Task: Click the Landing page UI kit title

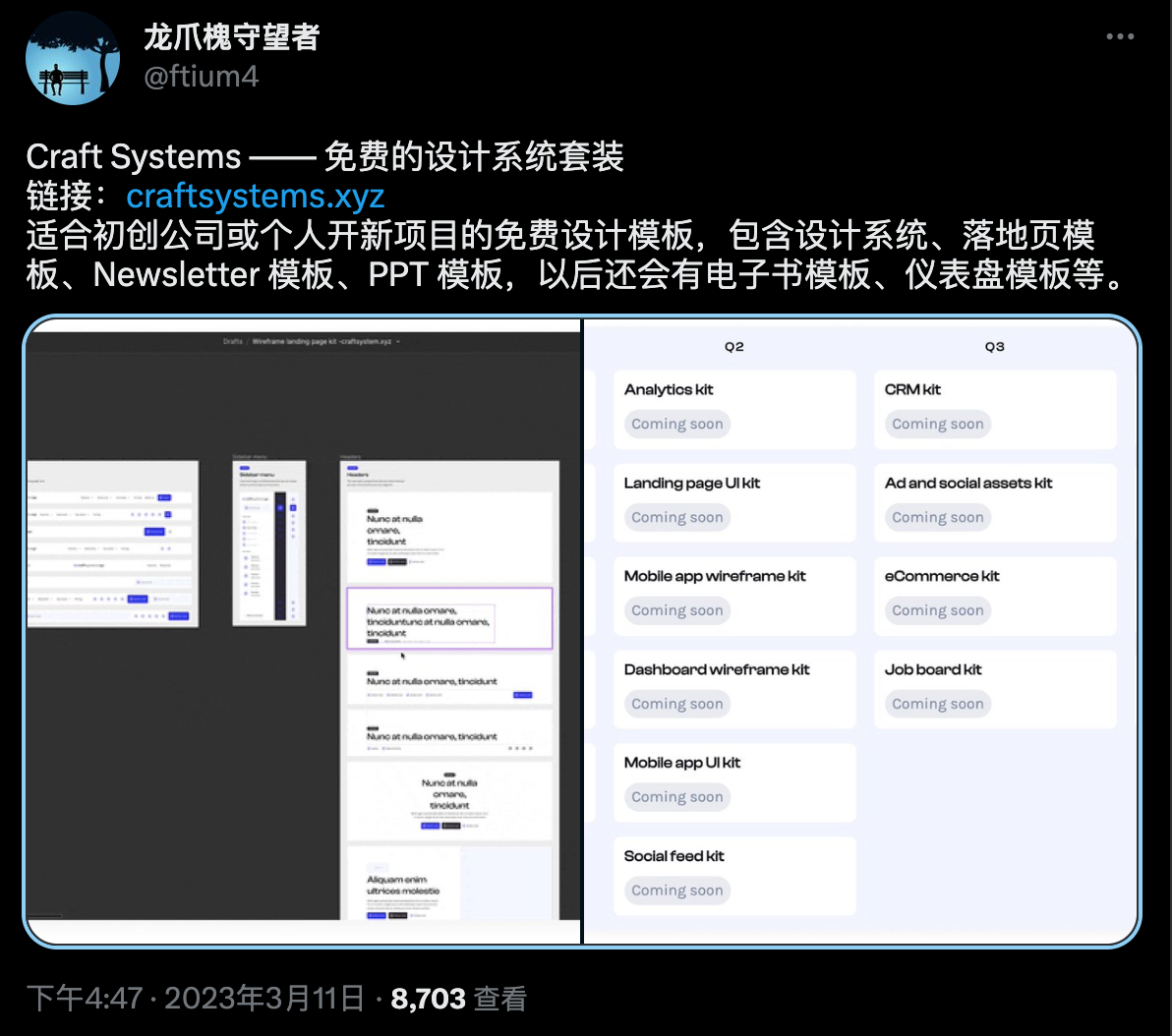Action: point(691,483)
